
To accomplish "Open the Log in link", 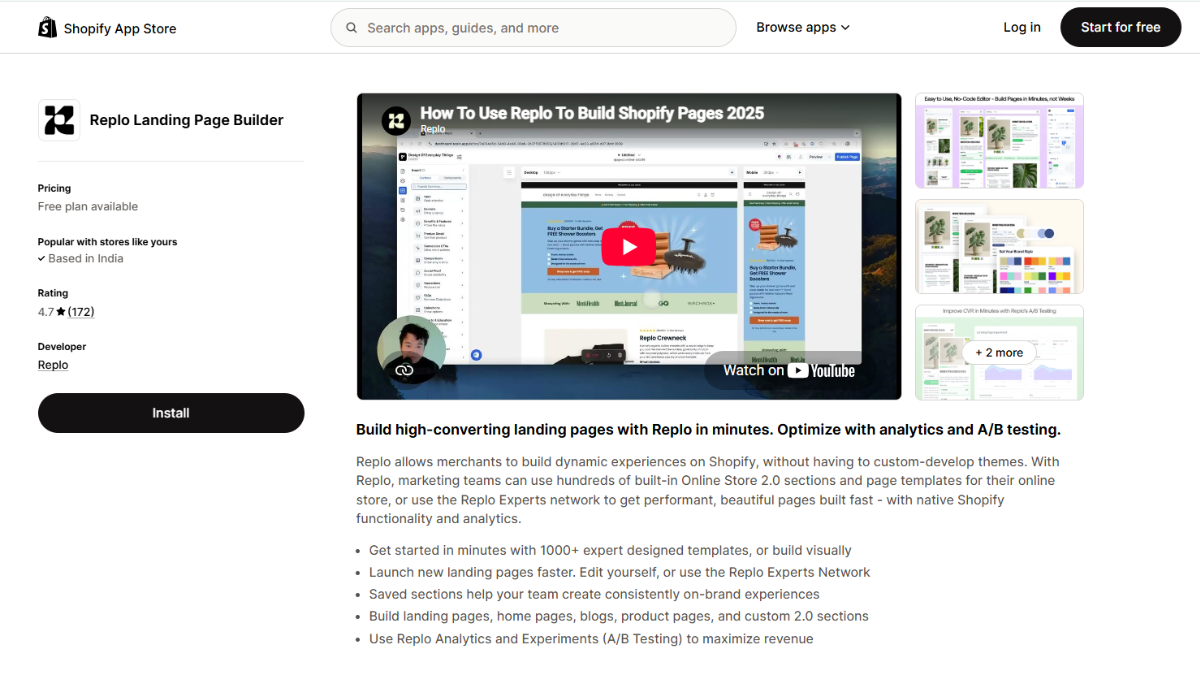I will click(x=1022, y=28).
